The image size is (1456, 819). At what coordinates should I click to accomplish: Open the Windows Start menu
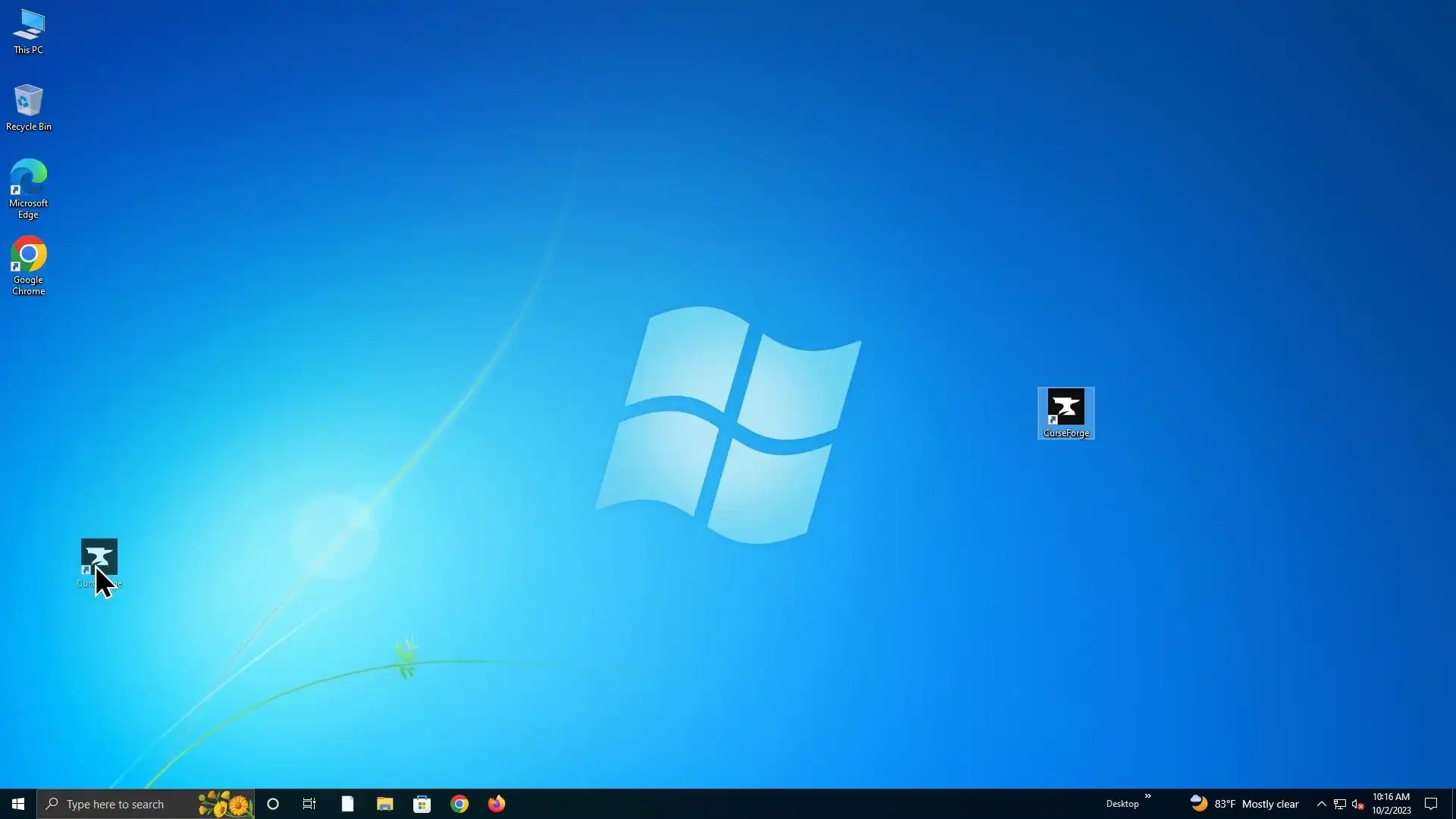point(18,804)
